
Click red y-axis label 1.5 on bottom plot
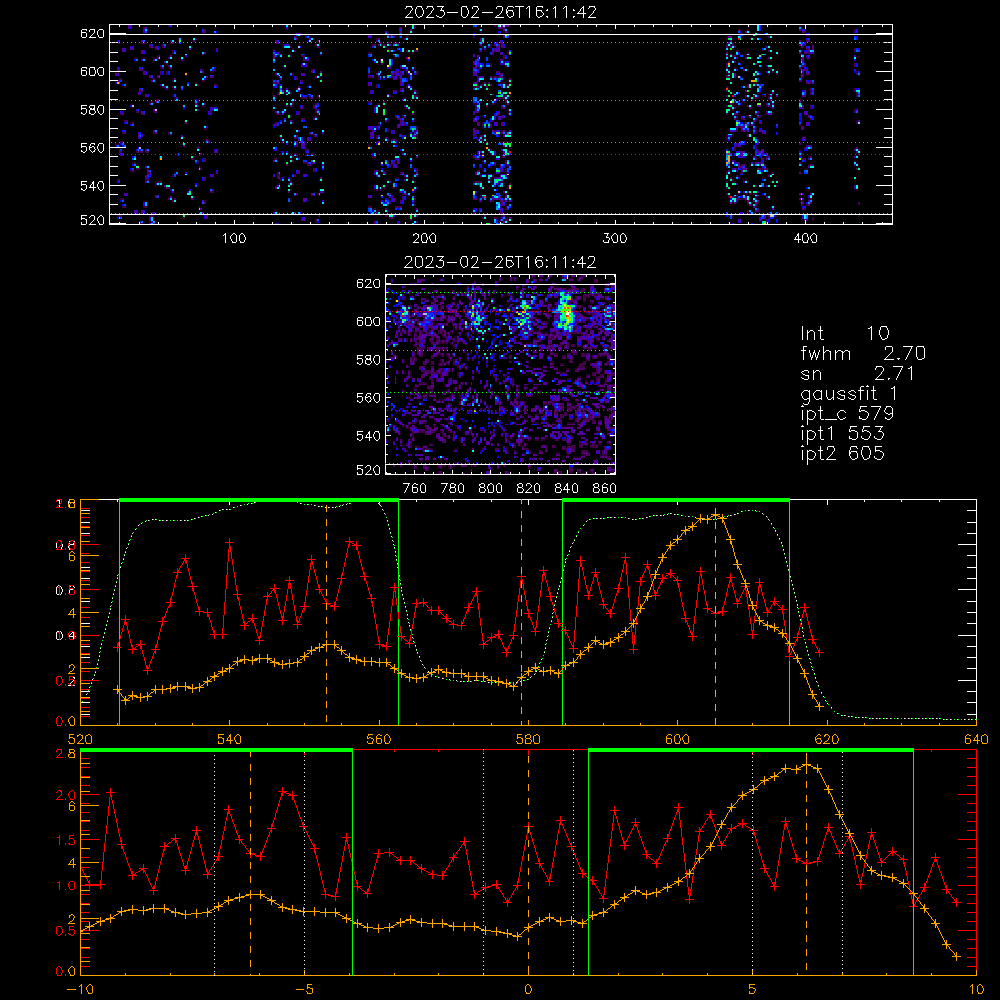pos(66,840)
